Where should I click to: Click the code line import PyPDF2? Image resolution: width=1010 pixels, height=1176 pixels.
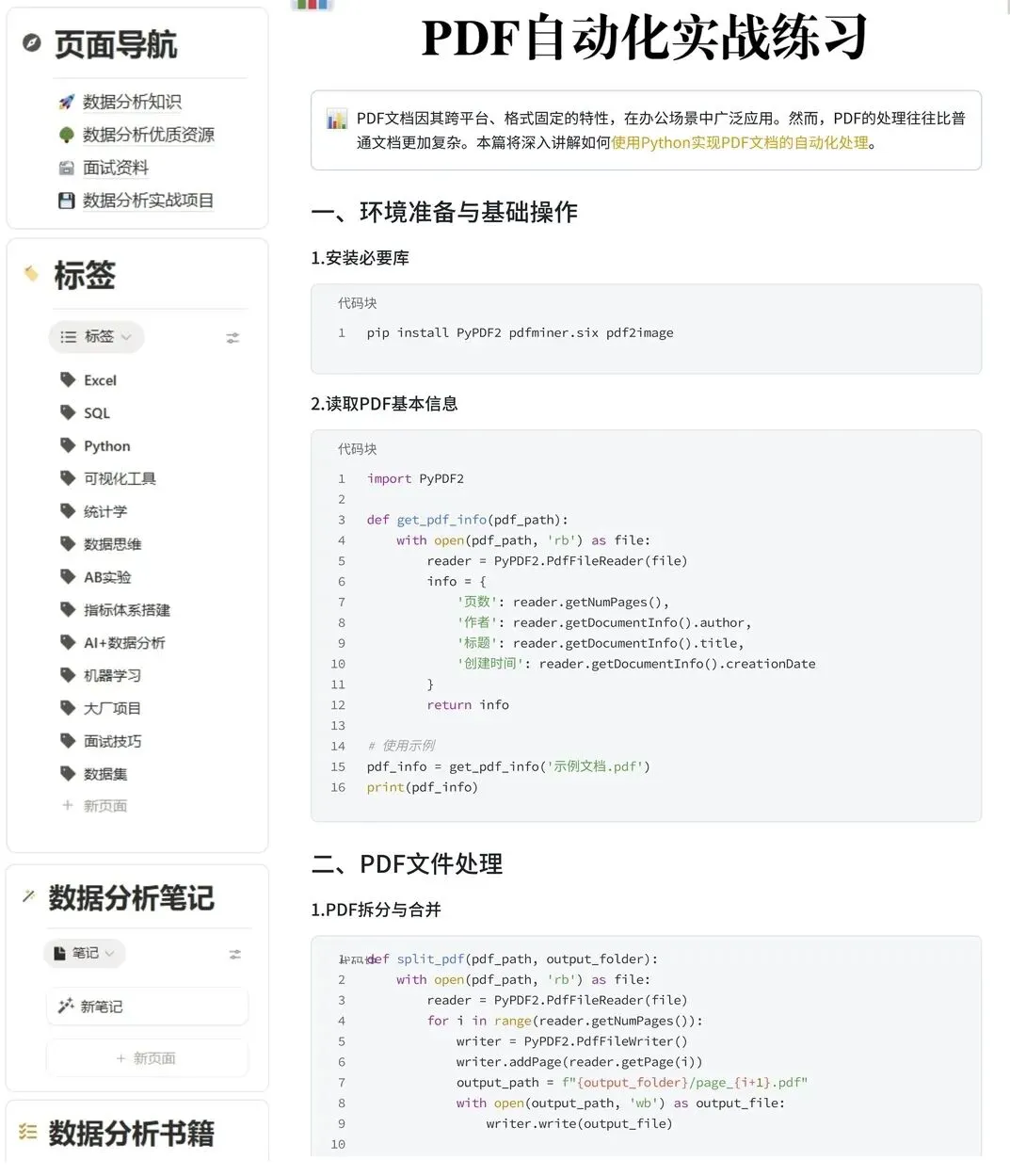pyautogui.click(x=415, y=479)
